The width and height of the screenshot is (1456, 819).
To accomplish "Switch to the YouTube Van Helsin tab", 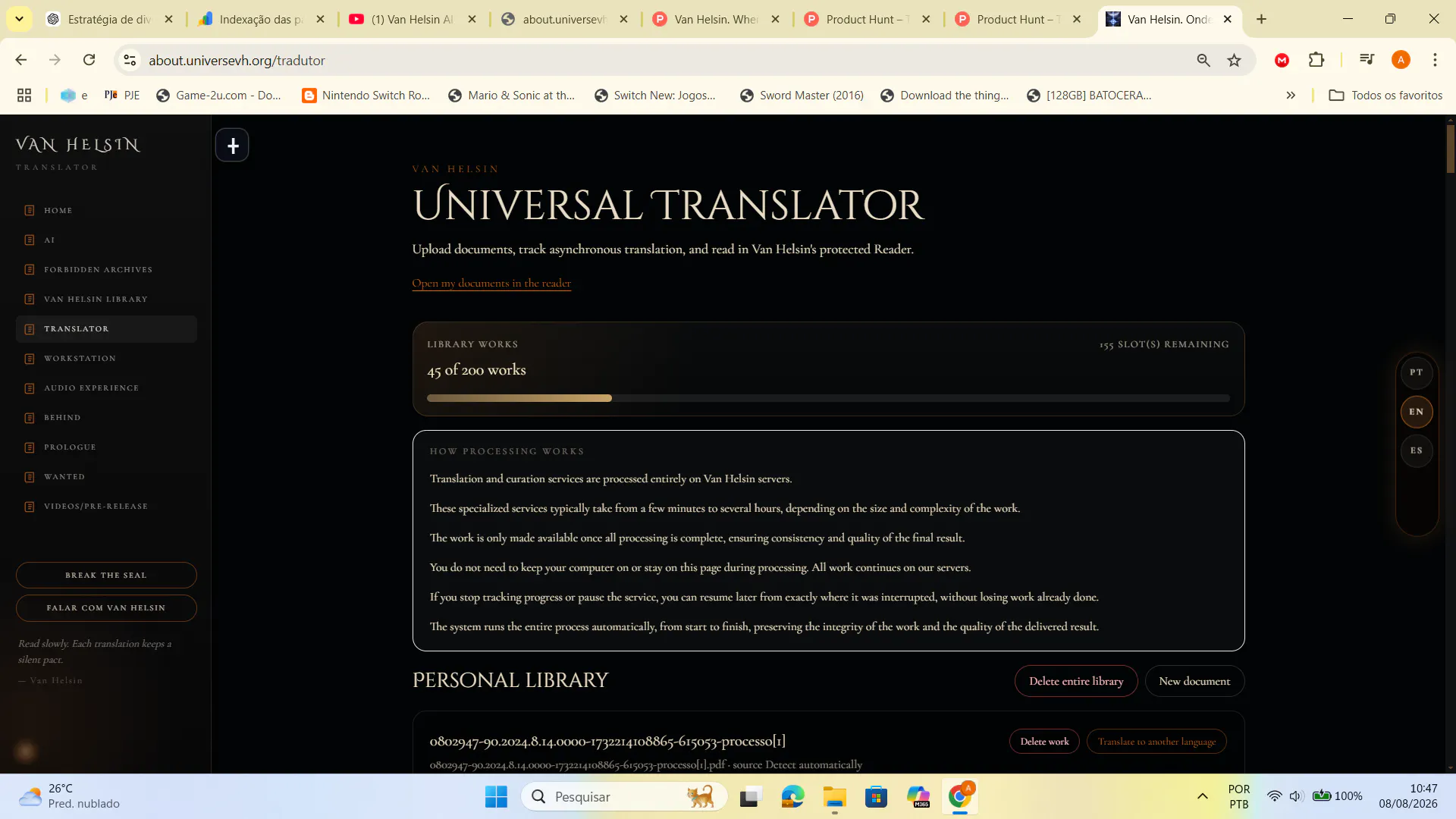I will [413, 19].
